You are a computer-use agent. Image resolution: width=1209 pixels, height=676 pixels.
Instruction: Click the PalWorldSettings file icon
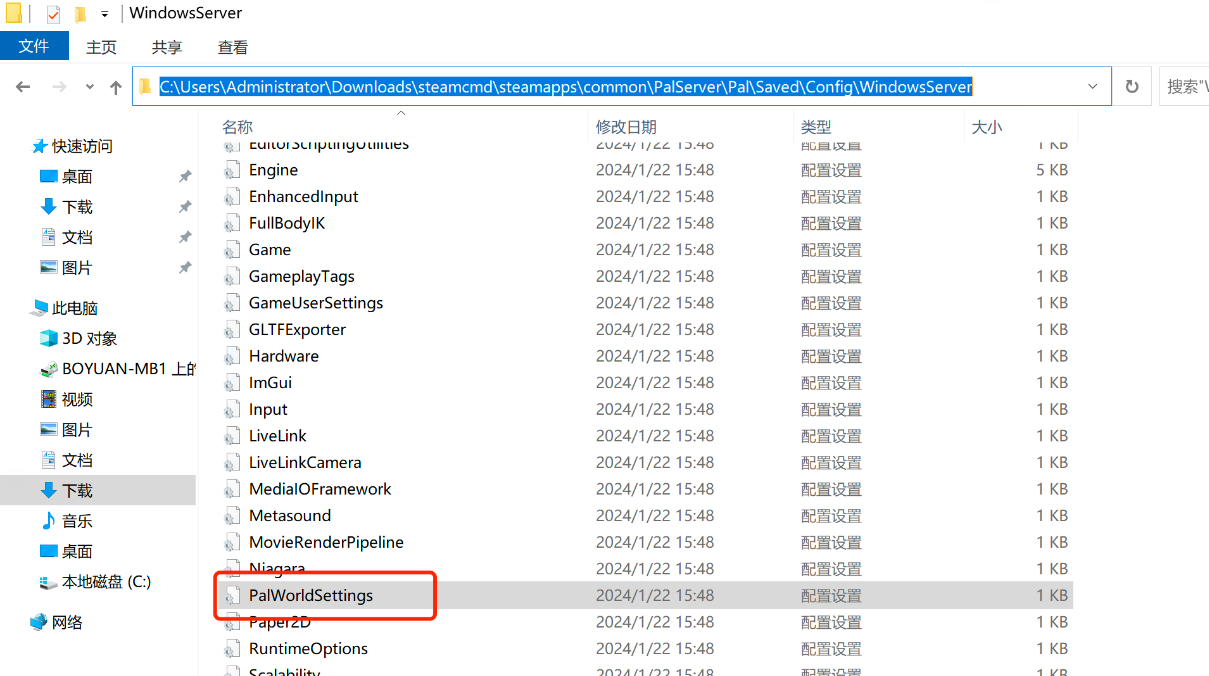(x=233, y=596)
